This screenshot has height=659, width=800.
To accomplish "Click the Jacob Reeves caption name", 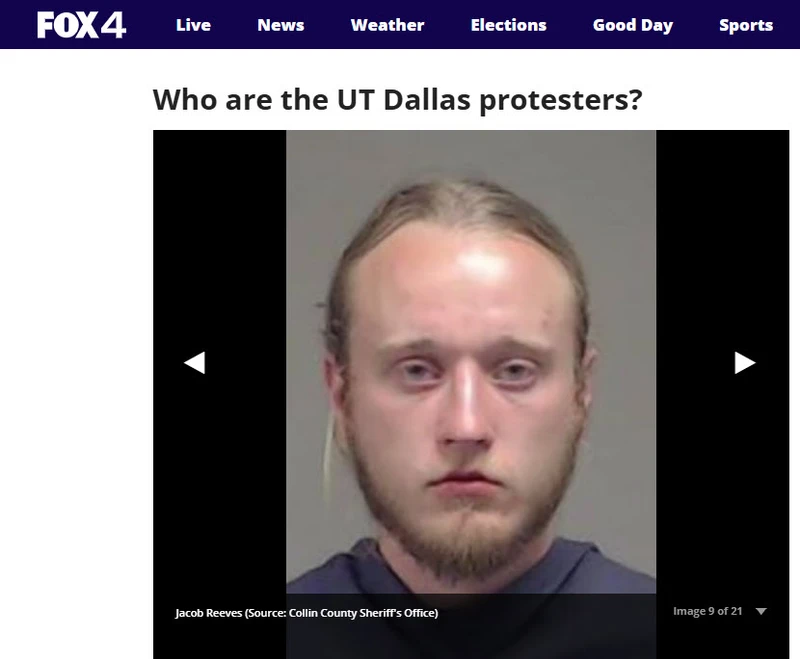I will pos(209,613).
